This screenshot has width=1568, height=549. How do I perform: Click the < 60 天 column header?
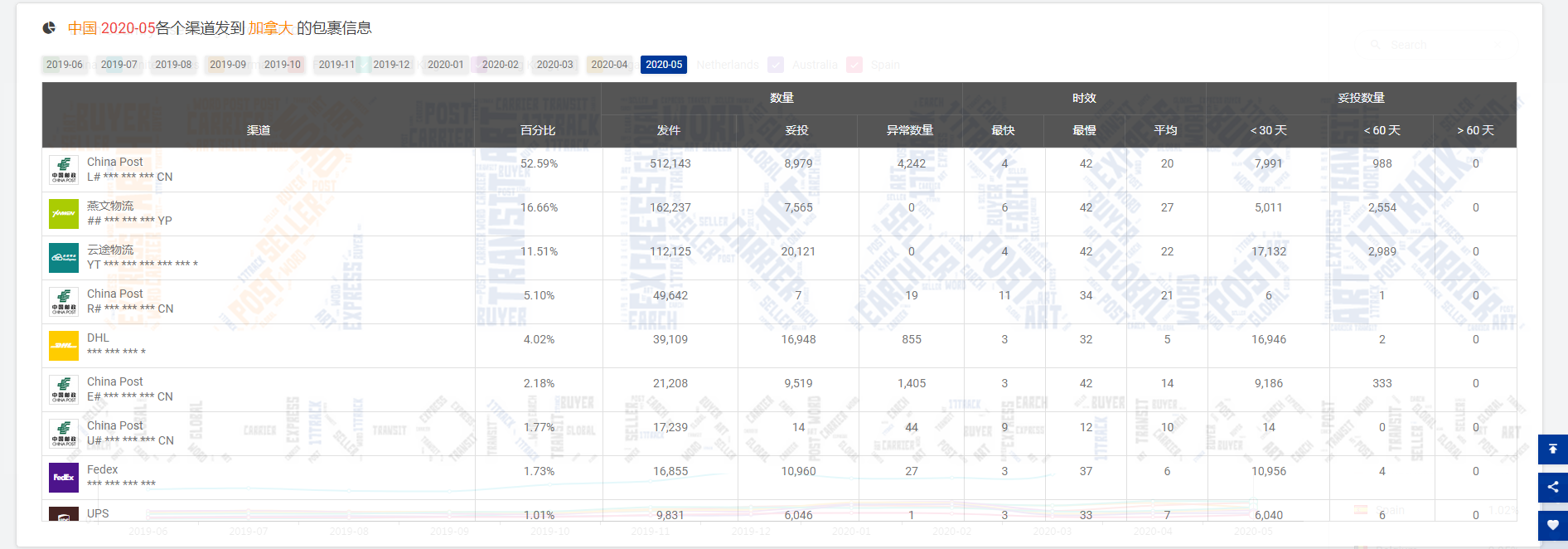point(1382,130)
